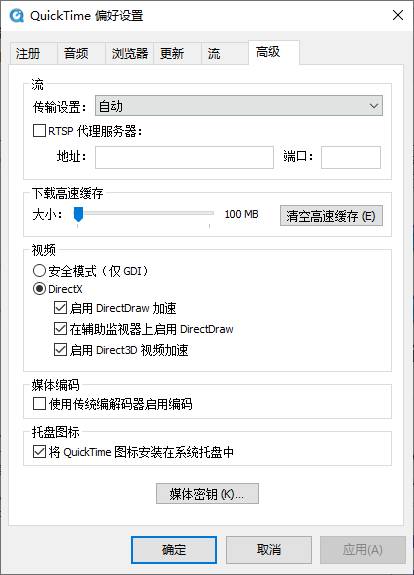Image resolution: width=414 pixels, height=575 pixels.
Task: Check 使用传统编解码器启用编码
Action: 39,404
